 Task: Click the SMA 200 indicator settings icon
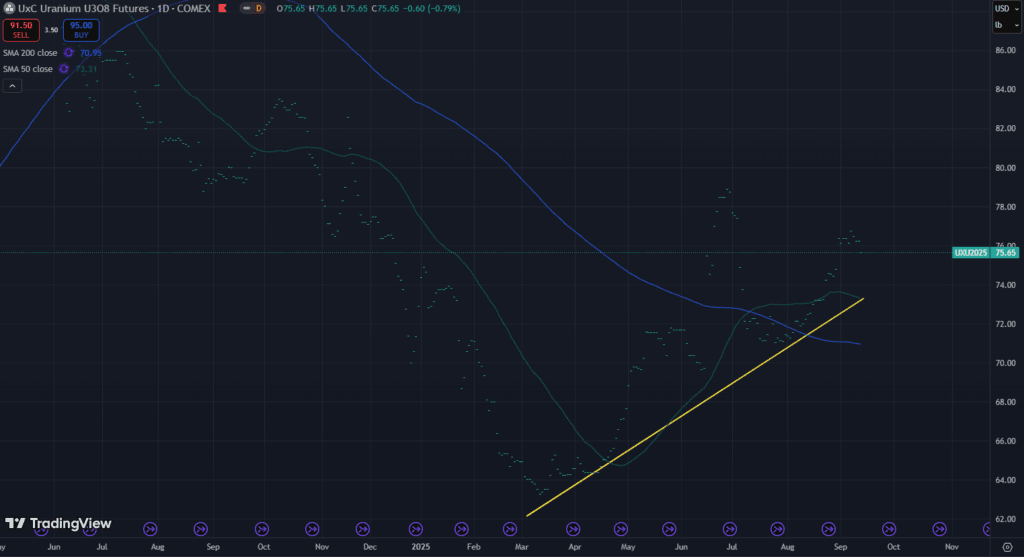(69, 52)
